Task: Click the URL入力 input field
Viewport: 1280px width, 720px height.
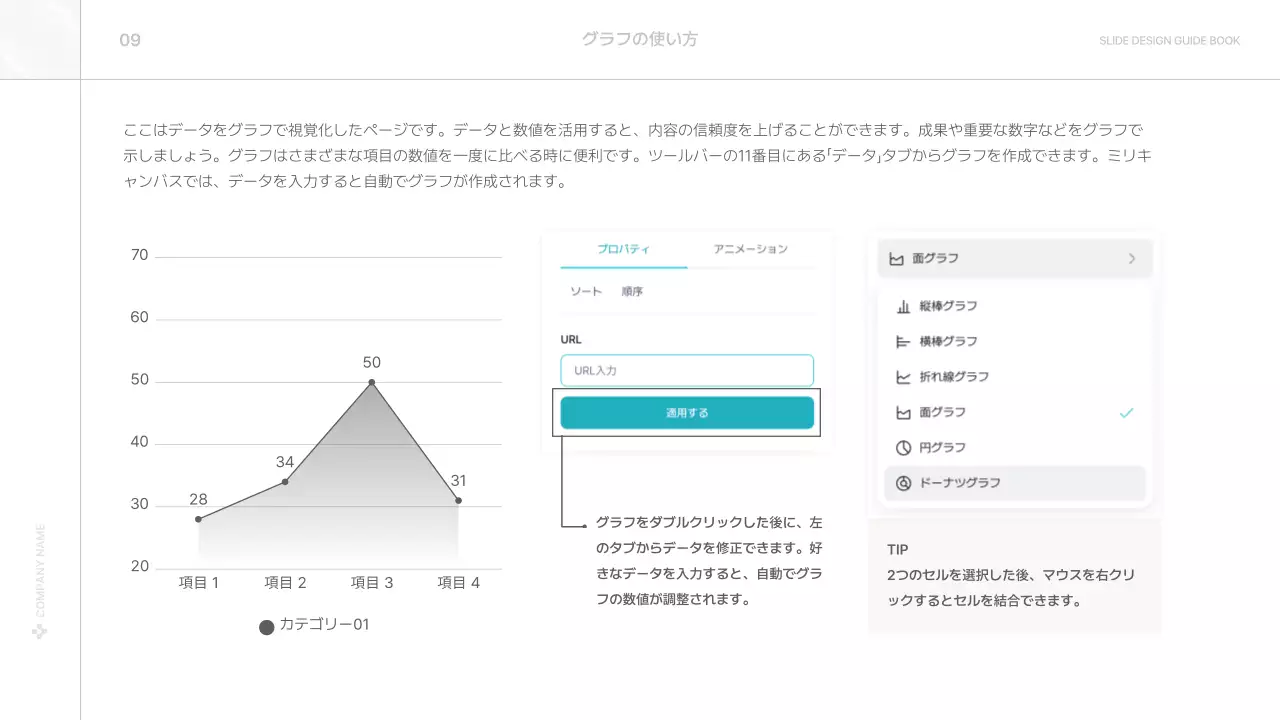Action: coord(687,371)
